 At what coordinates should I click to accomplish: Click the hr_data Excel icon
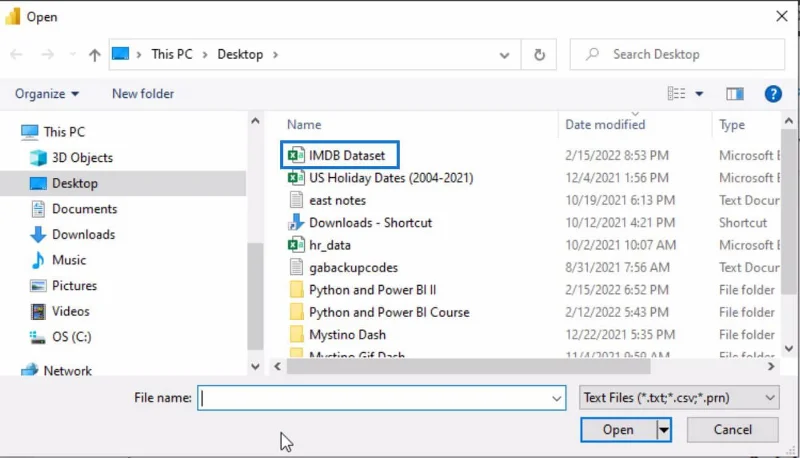click(296, 245)
